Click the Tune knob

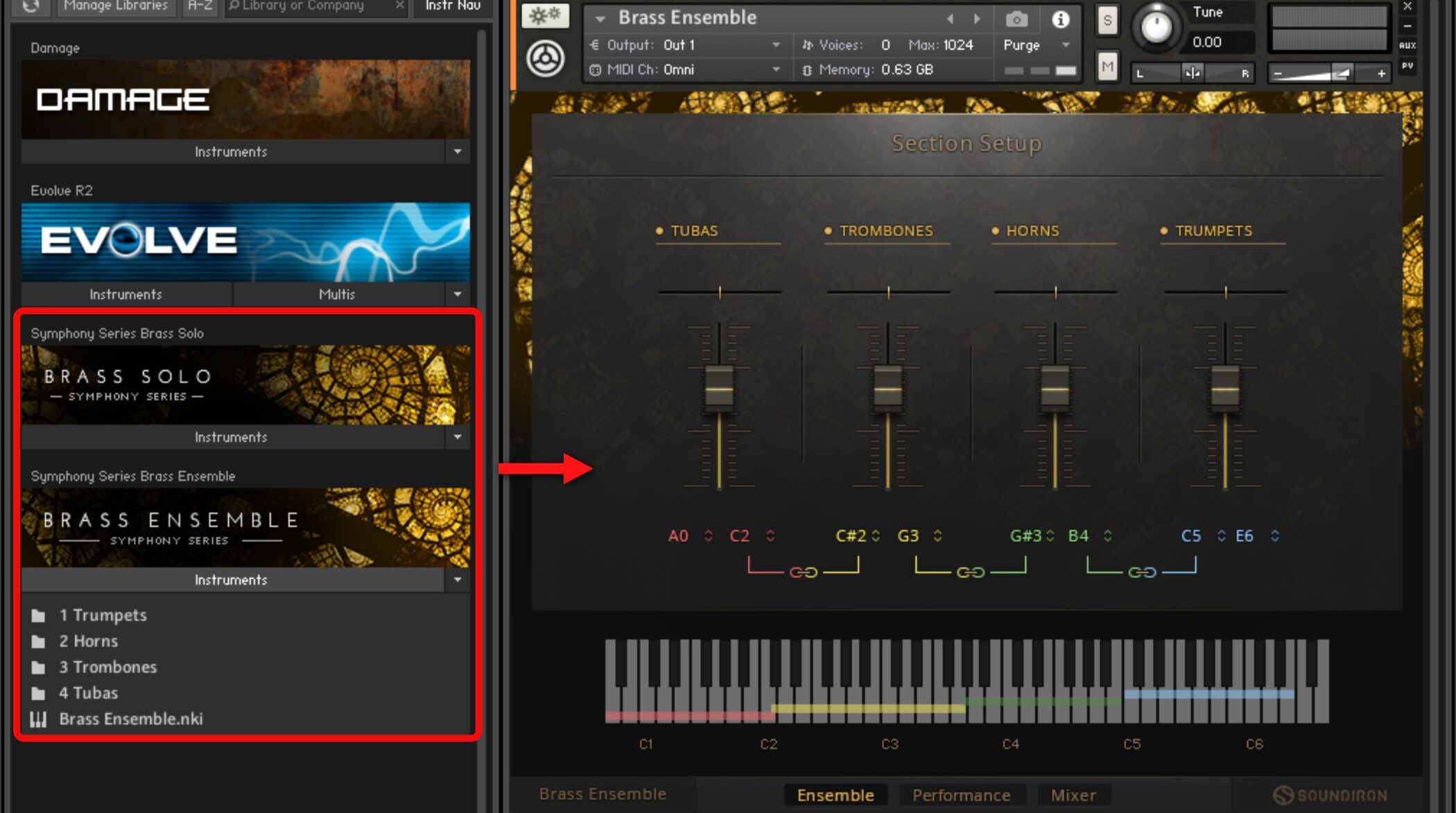[x=1156, y=28]
